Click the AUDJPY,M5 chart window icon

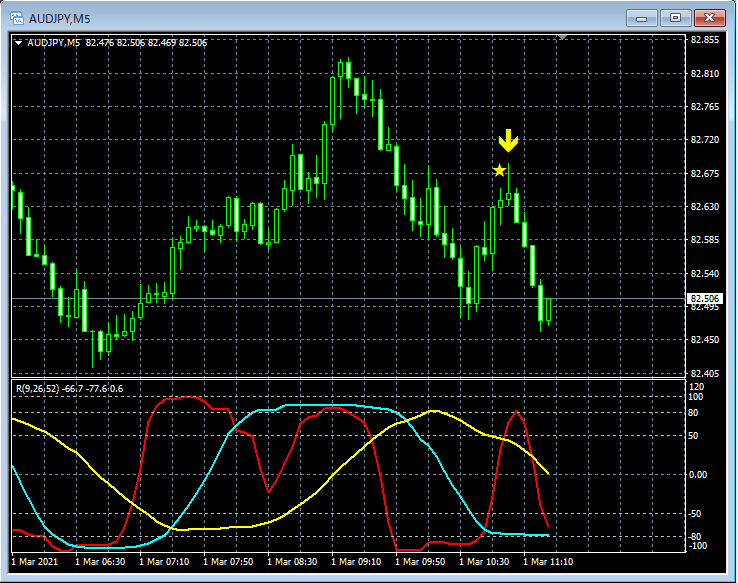click(17, 18)
